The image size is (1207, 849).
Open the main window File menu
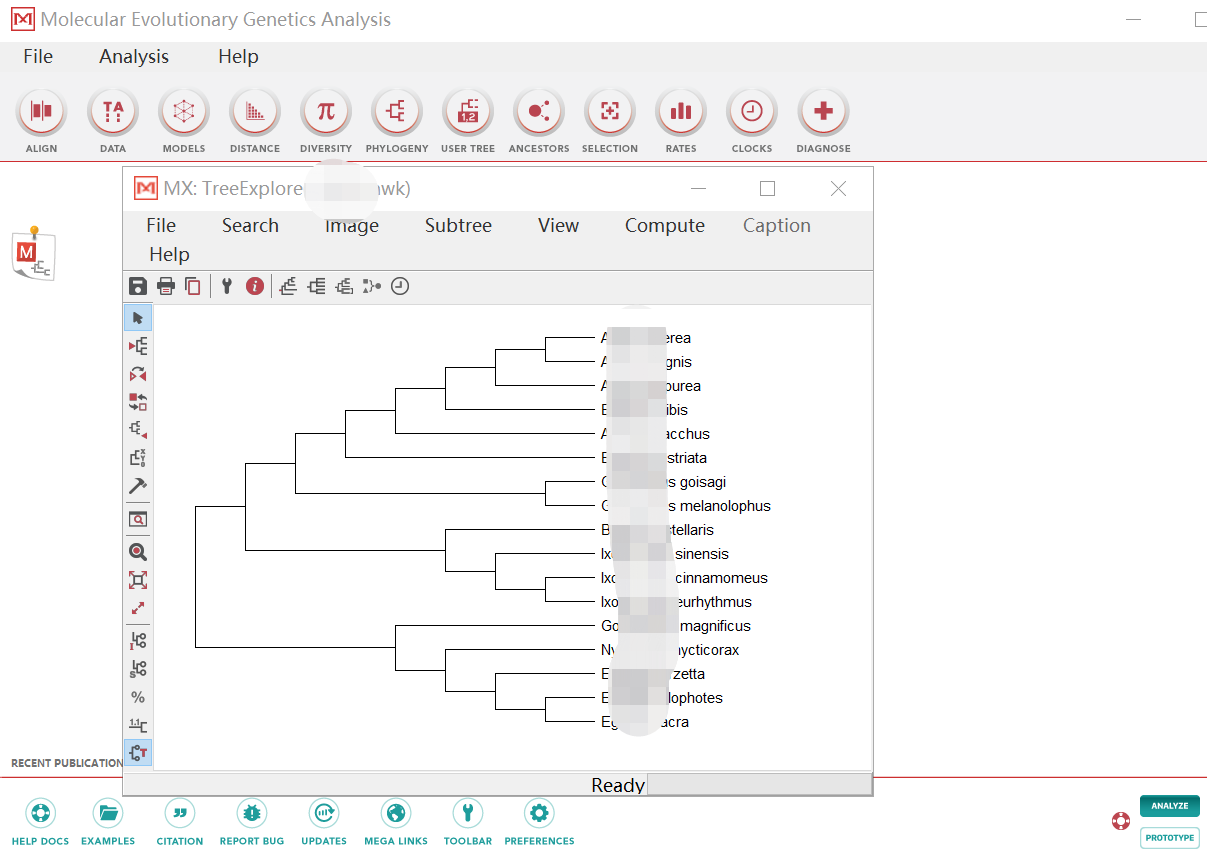(x=38, y=57)
